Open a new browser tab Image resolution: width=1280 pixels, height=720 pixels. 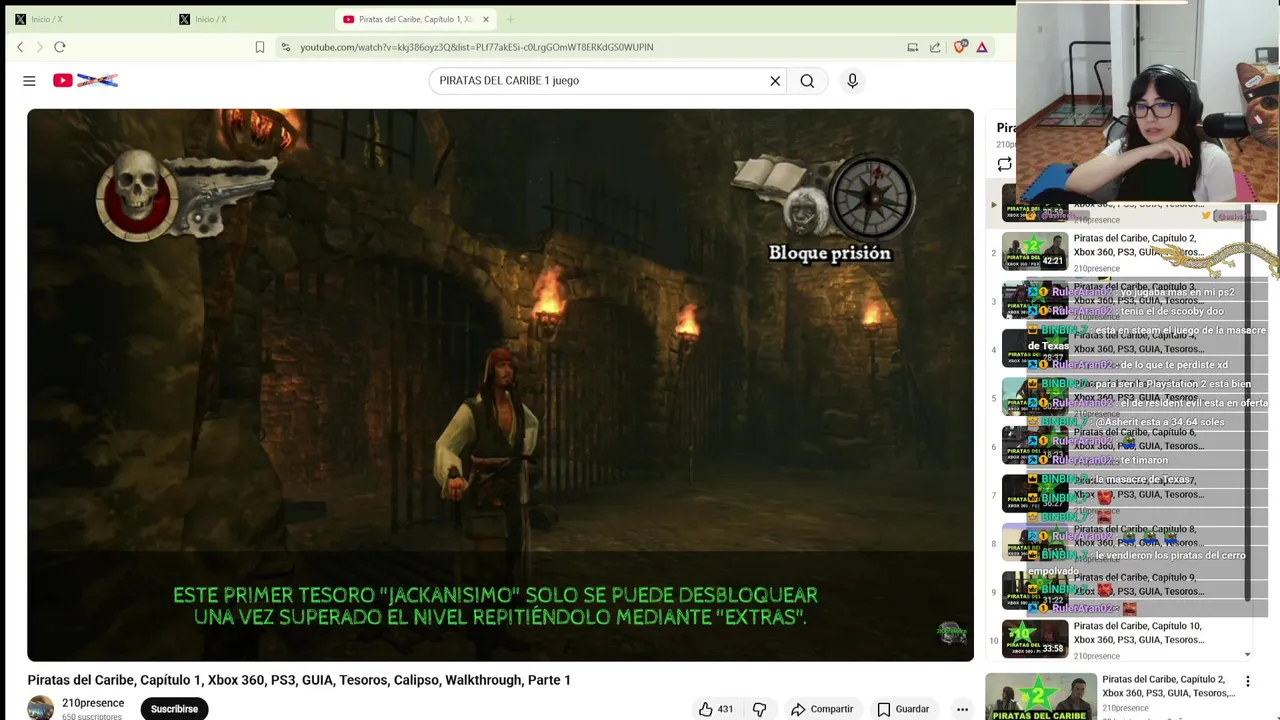(510, 19)
